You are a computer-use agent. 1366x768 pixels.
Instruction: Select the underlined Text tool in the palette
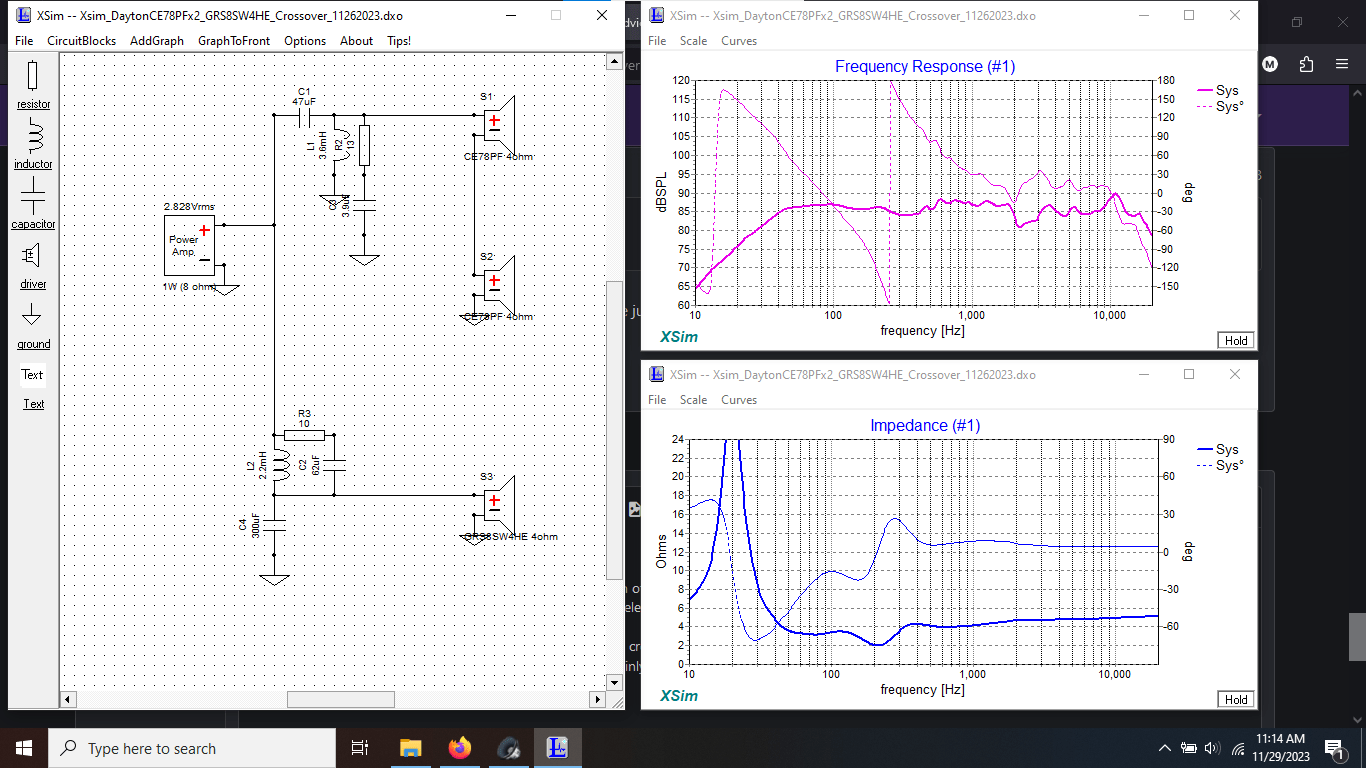[x=34, y=404]
